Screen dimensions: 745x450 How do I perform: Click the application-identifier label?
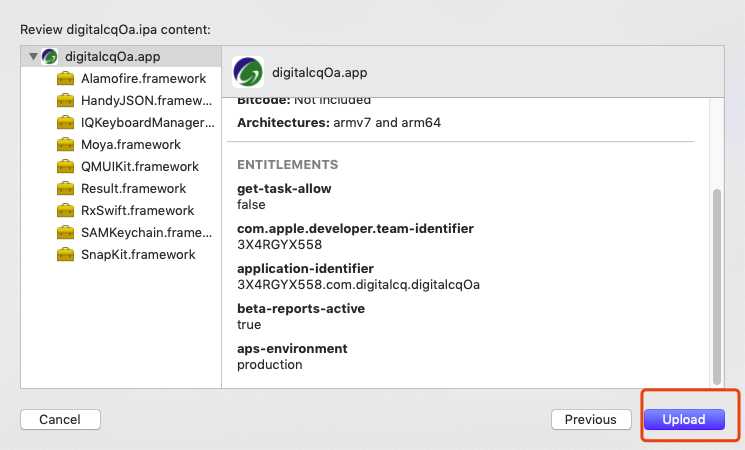(x=306, y=268)
